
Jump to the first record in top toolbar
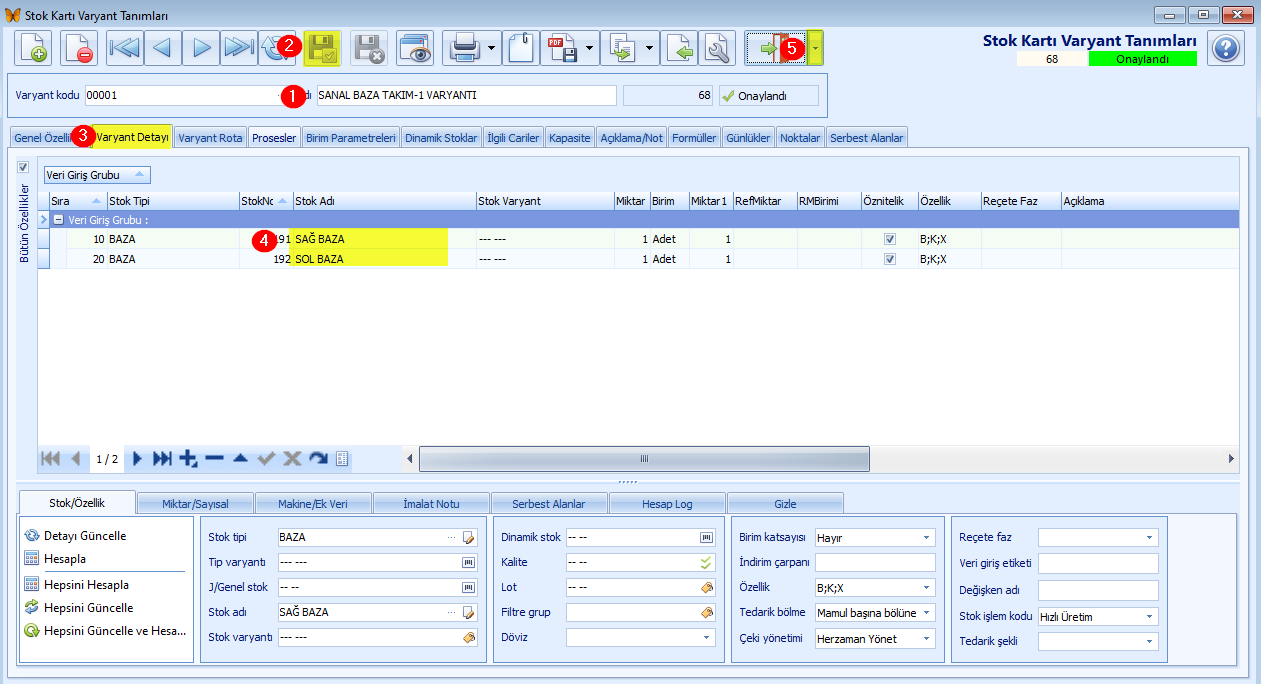(125, 48)
